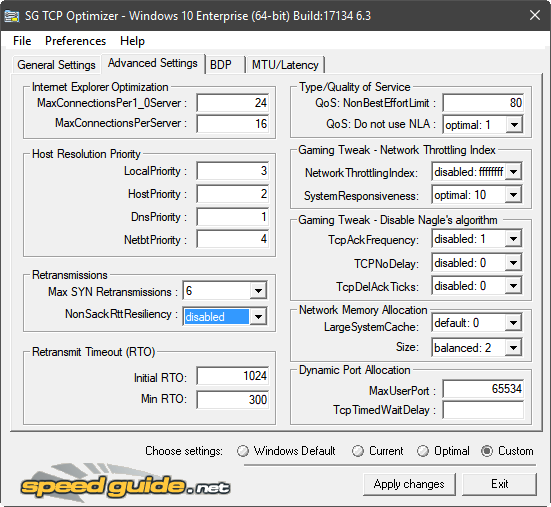The width and height of the screenshot is (551, 507).
Task: Switch to the General Settings tab
Action: [56, 65]
